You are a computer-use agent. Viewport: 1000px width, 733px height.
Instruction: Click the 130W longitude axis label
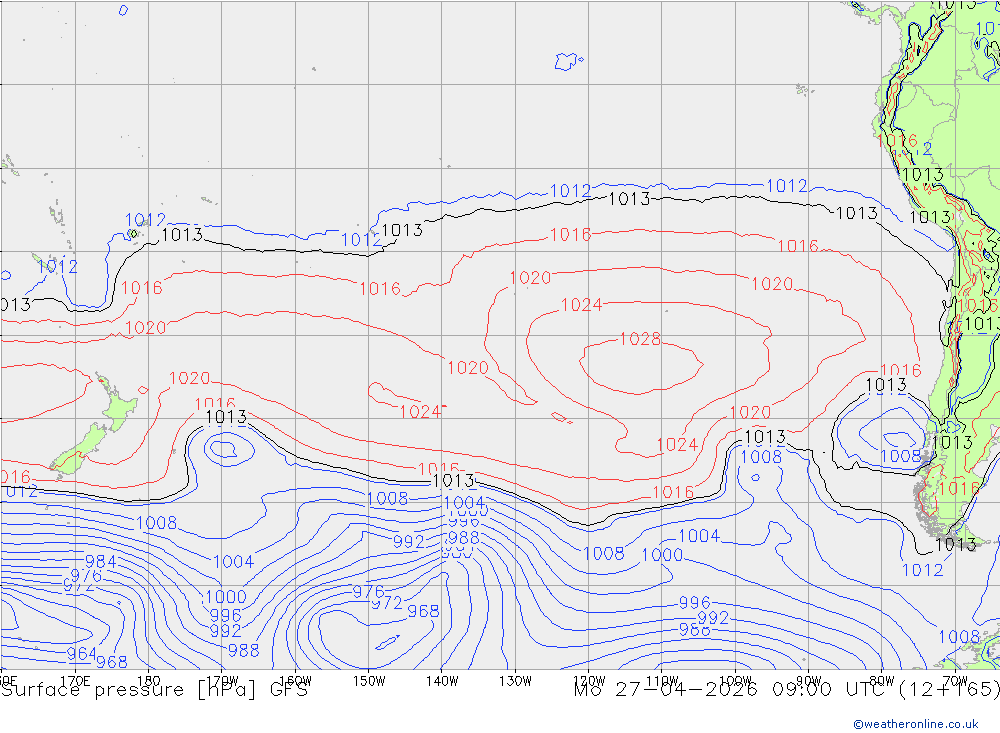click(515, 681)
